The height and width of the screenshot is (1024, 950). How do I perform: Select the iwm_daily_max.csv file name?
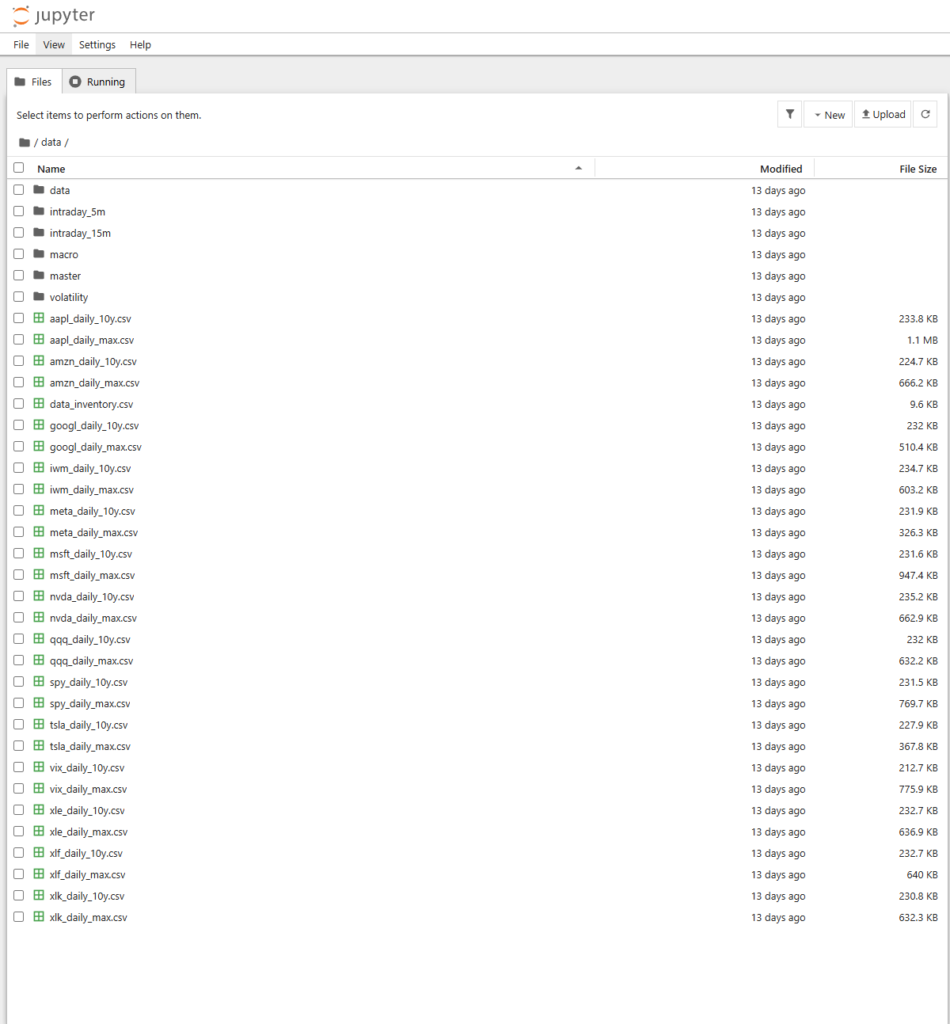(91, 489)
